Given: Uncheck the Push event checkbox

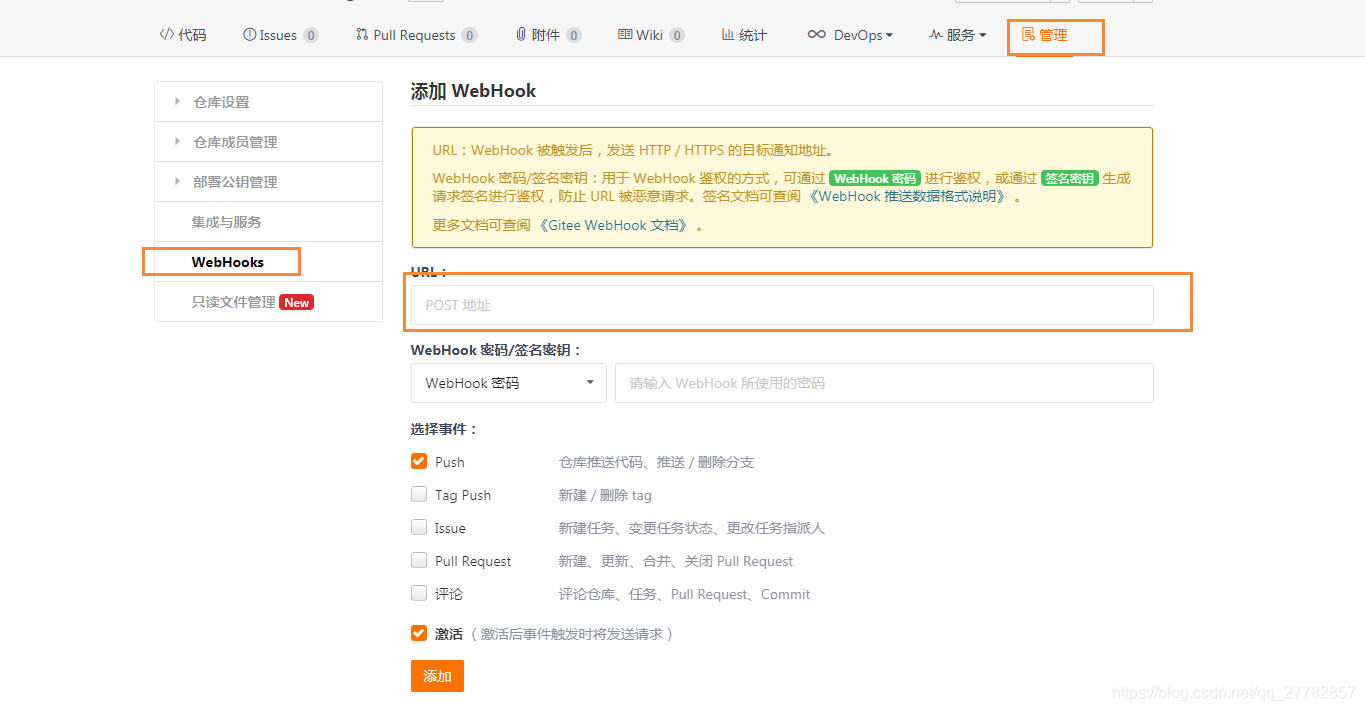Looking at the screenshot, I should tap(419, 462).
